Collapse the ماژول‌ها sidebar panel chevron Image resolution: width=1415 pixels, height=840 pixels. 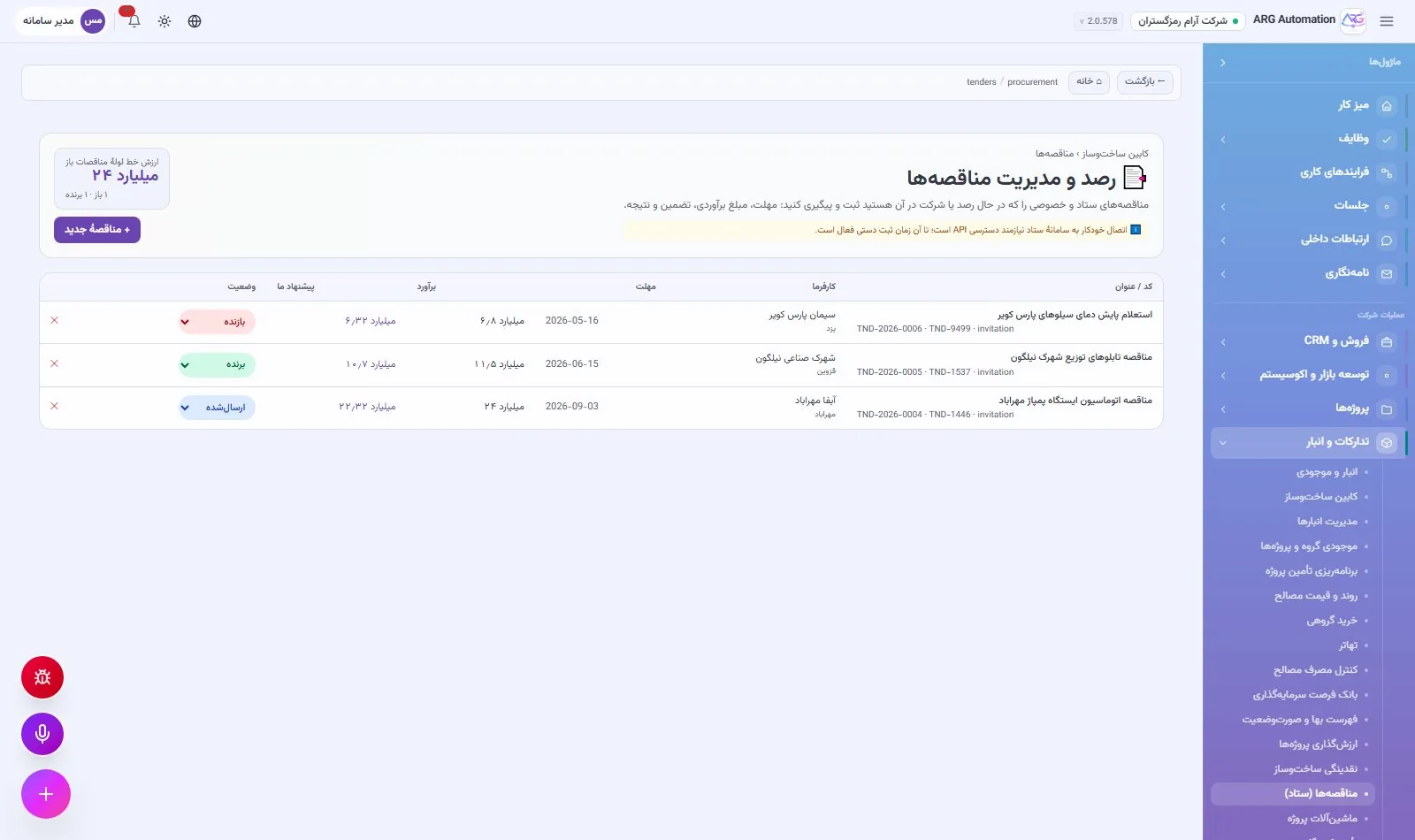[1222, 63]
